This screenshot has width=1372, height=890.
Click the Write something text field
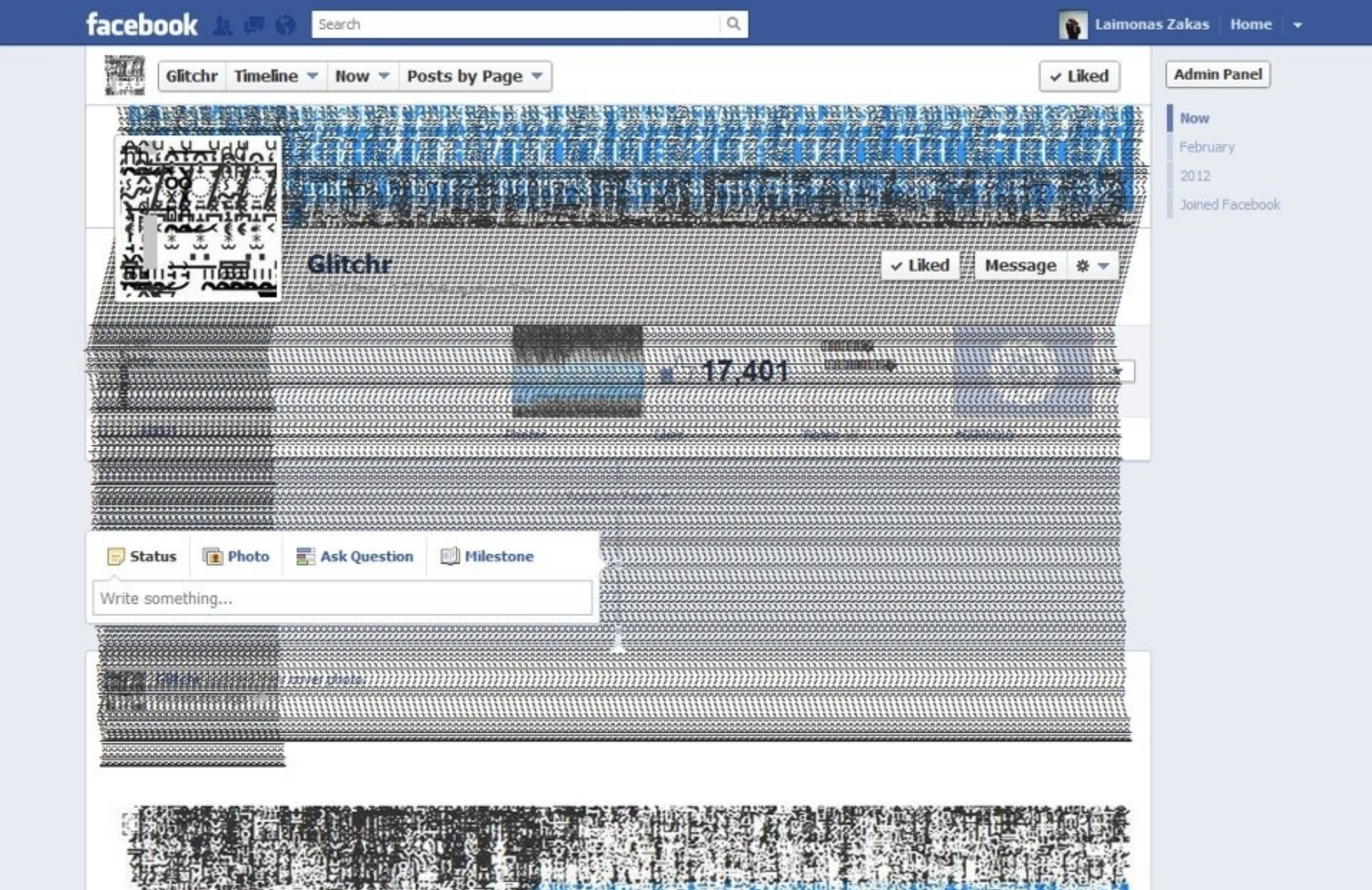tap(342, 598)
